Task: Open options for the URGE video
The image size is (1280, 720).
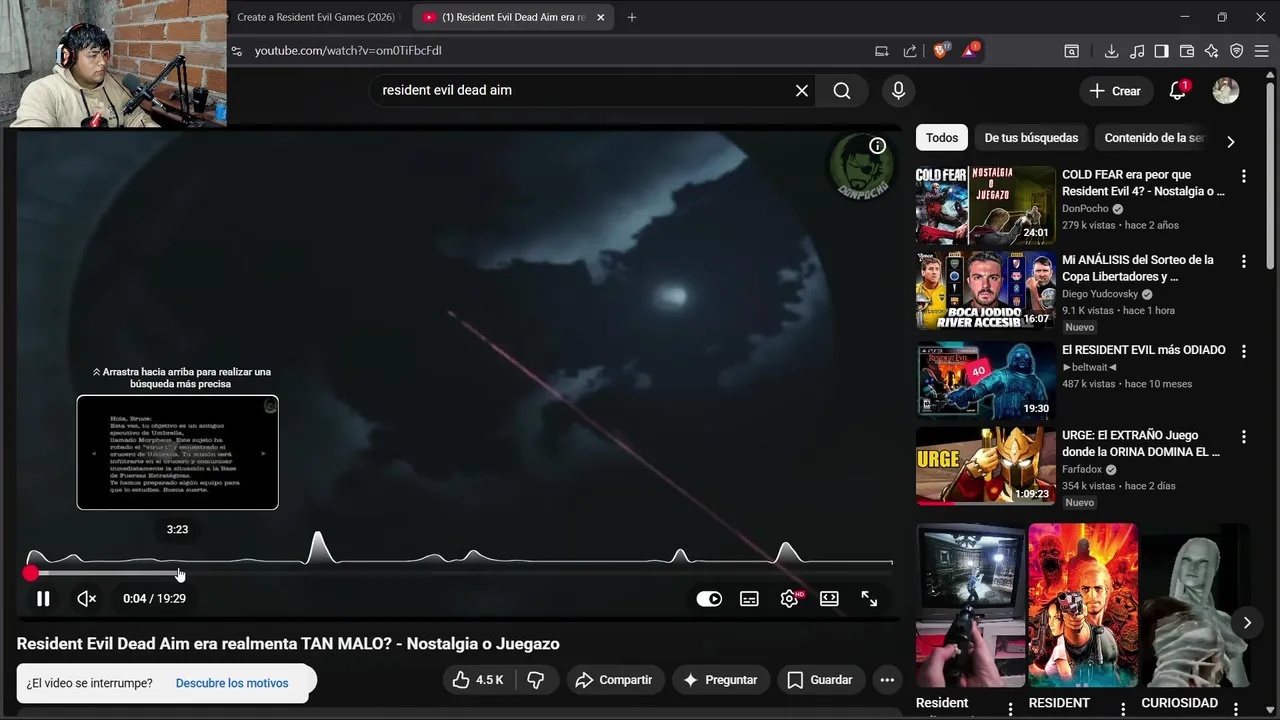Action: pos(1244,437)
